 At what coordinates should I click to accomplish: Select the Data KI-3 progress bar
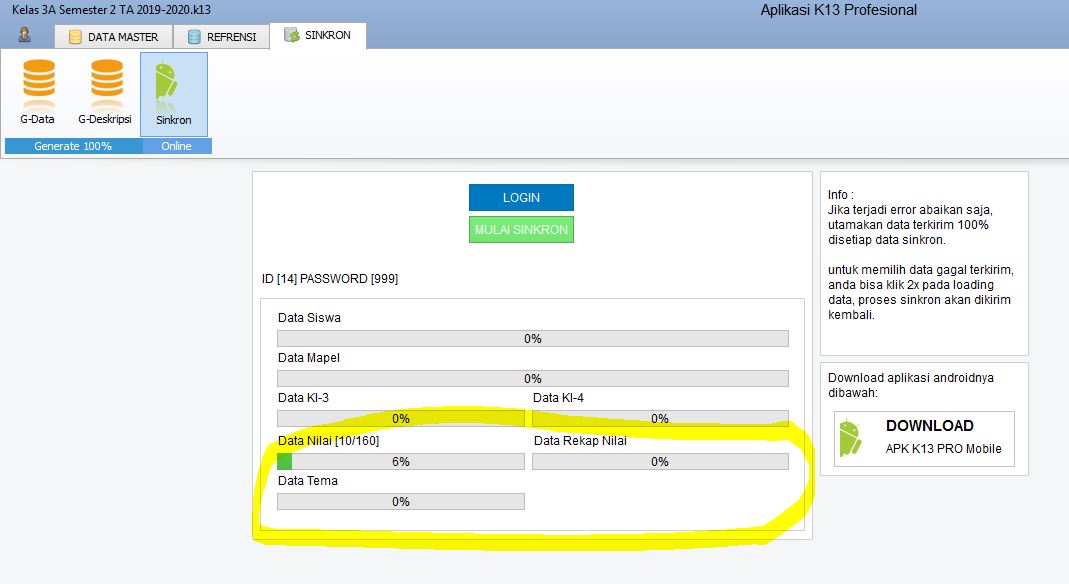tap(400, 419)
